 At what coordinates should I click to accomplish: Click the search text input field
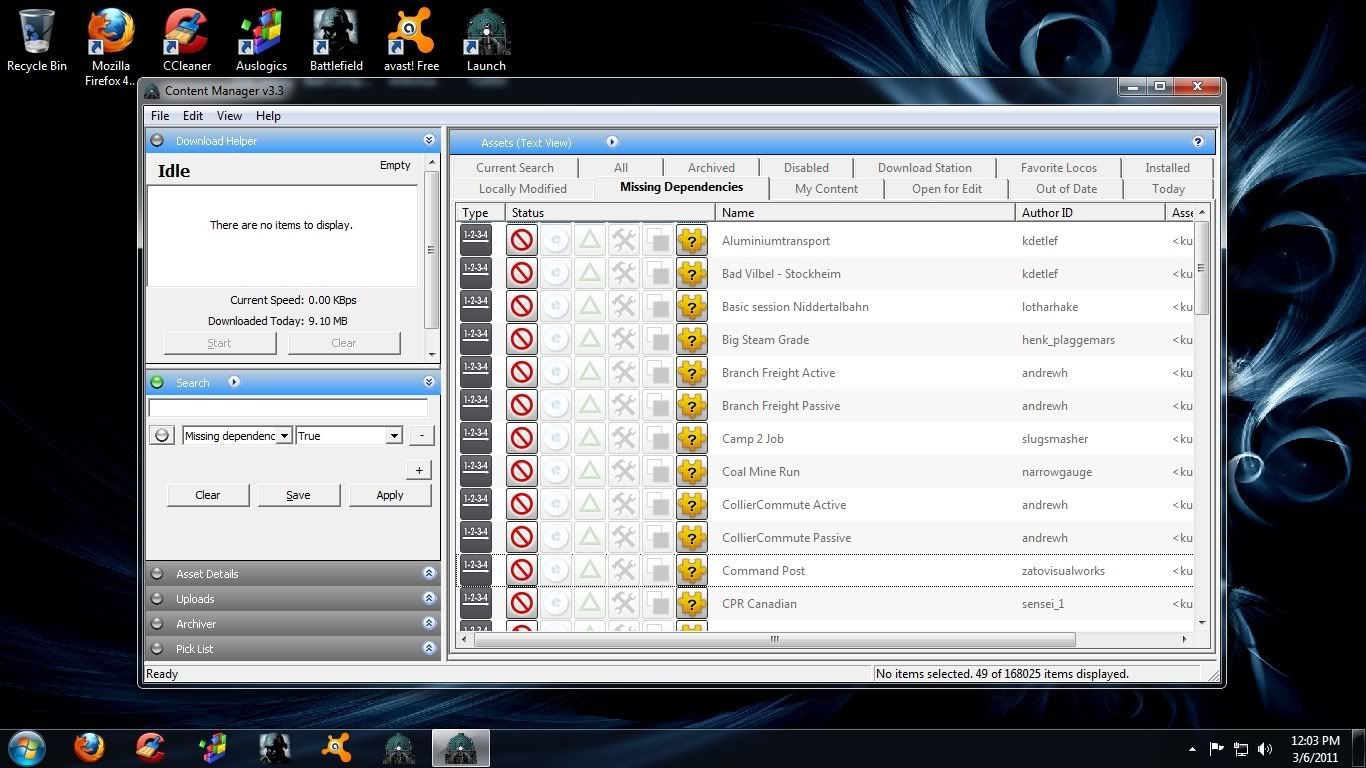(288, 408)
